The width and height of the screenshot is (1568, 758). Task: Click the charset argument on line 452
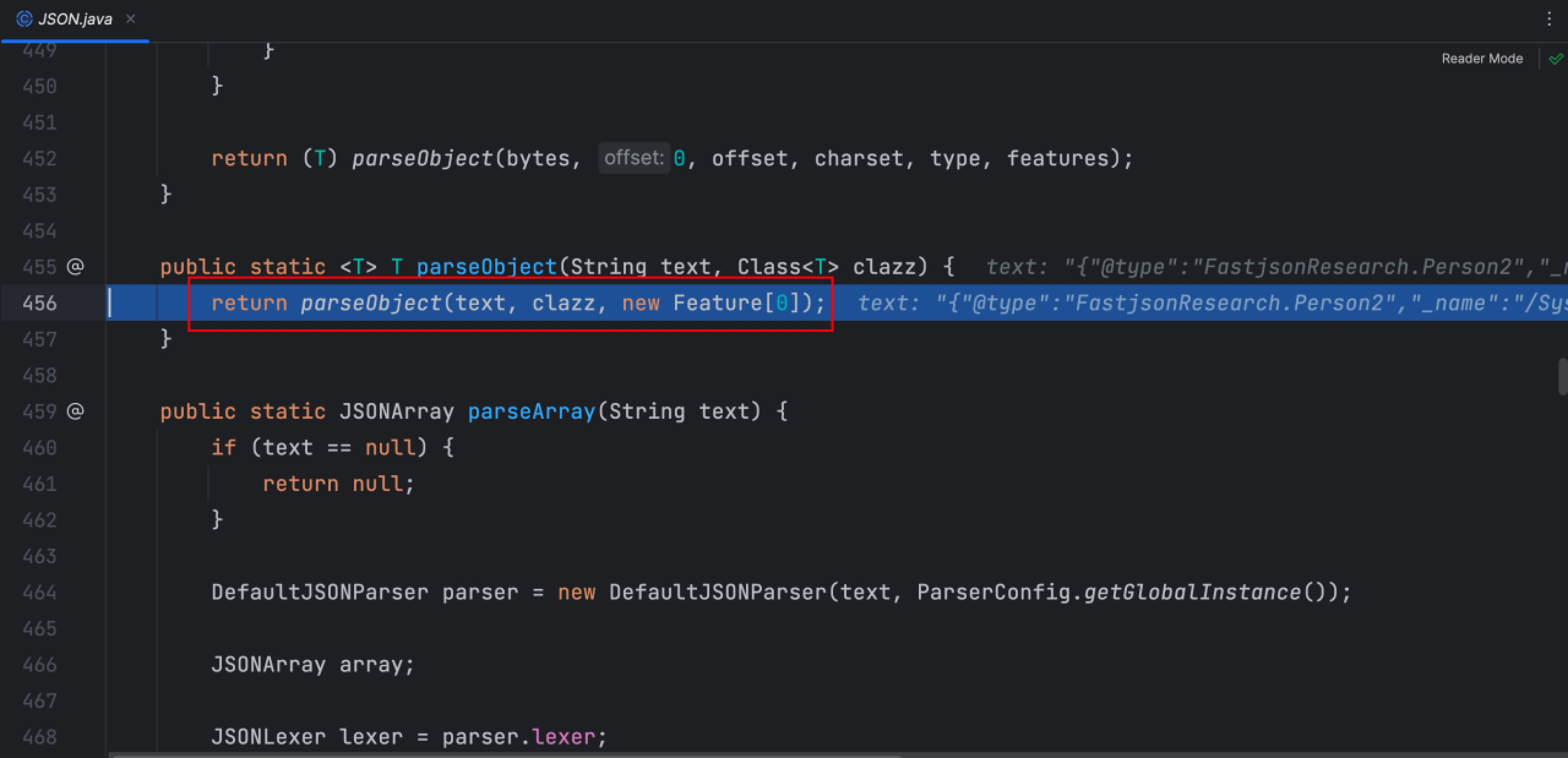point(858,159)
